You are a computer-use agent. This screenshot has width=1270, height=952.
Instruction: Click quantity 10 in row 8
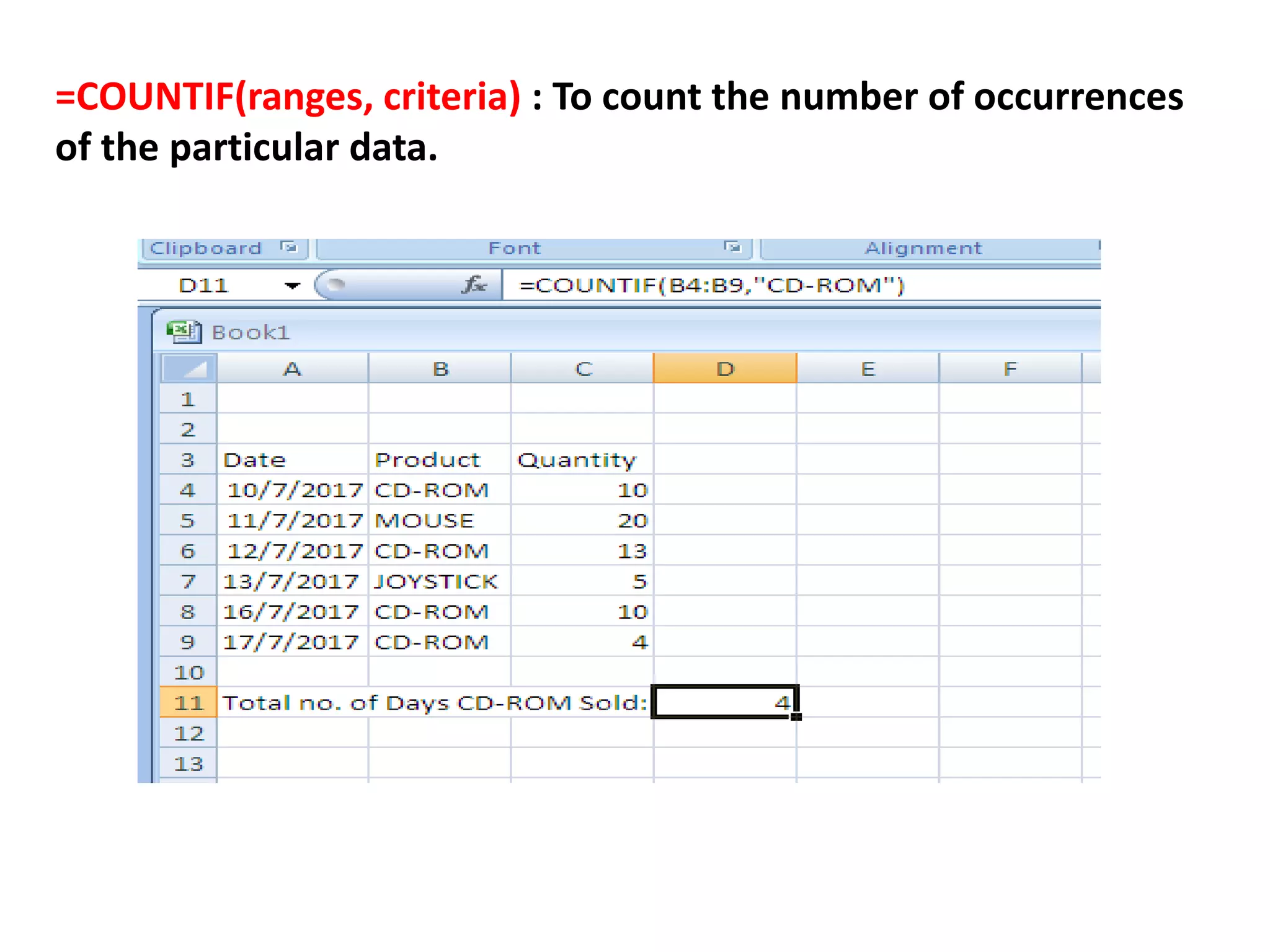tap(582, 611)
